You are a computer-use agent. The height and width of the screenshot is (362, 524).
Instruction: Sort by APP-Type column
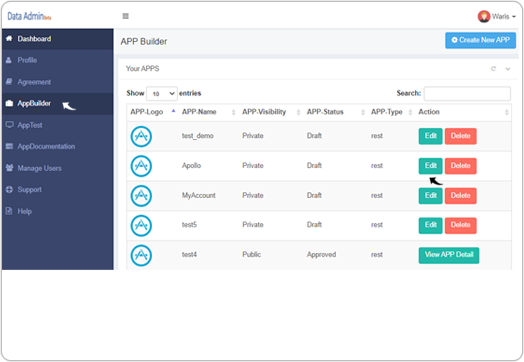click(391, 112)
